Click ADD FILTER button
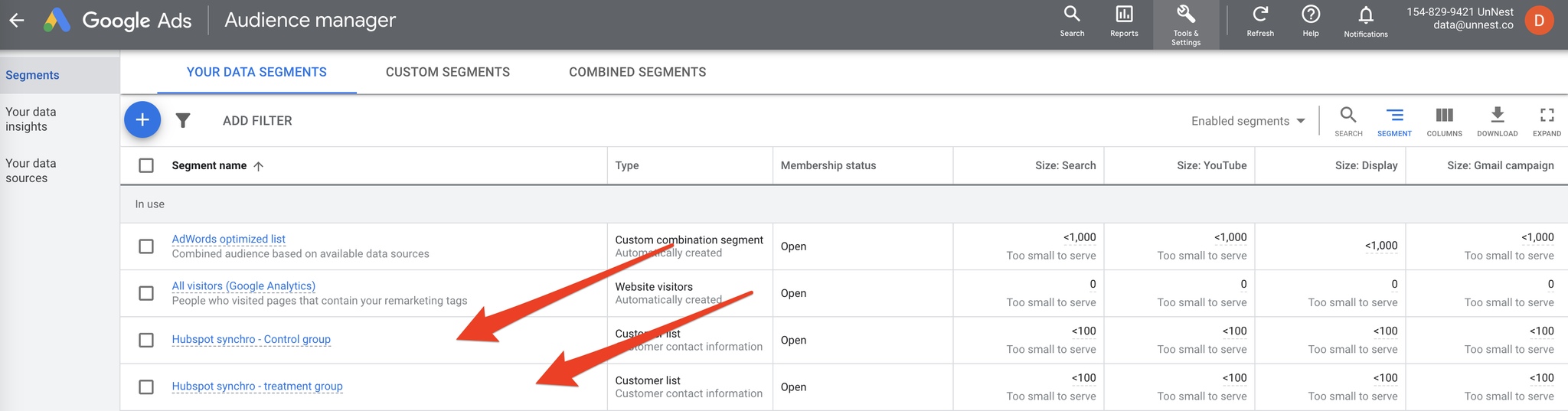The image size is (1568, 411). pyautogui.click(x=257, y=121)
